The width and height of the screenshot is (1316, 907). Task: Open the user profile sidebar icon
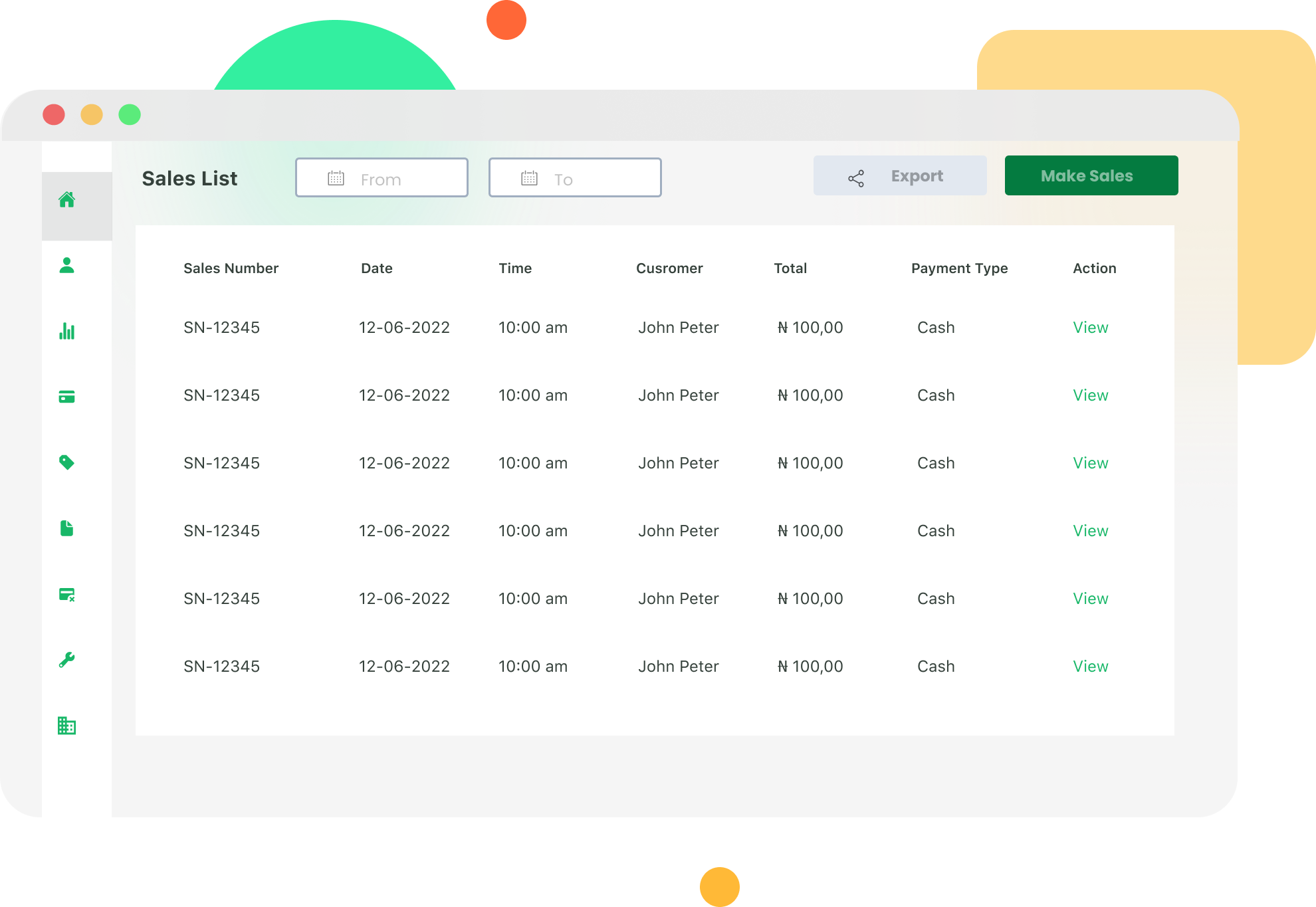coord(67,265)
